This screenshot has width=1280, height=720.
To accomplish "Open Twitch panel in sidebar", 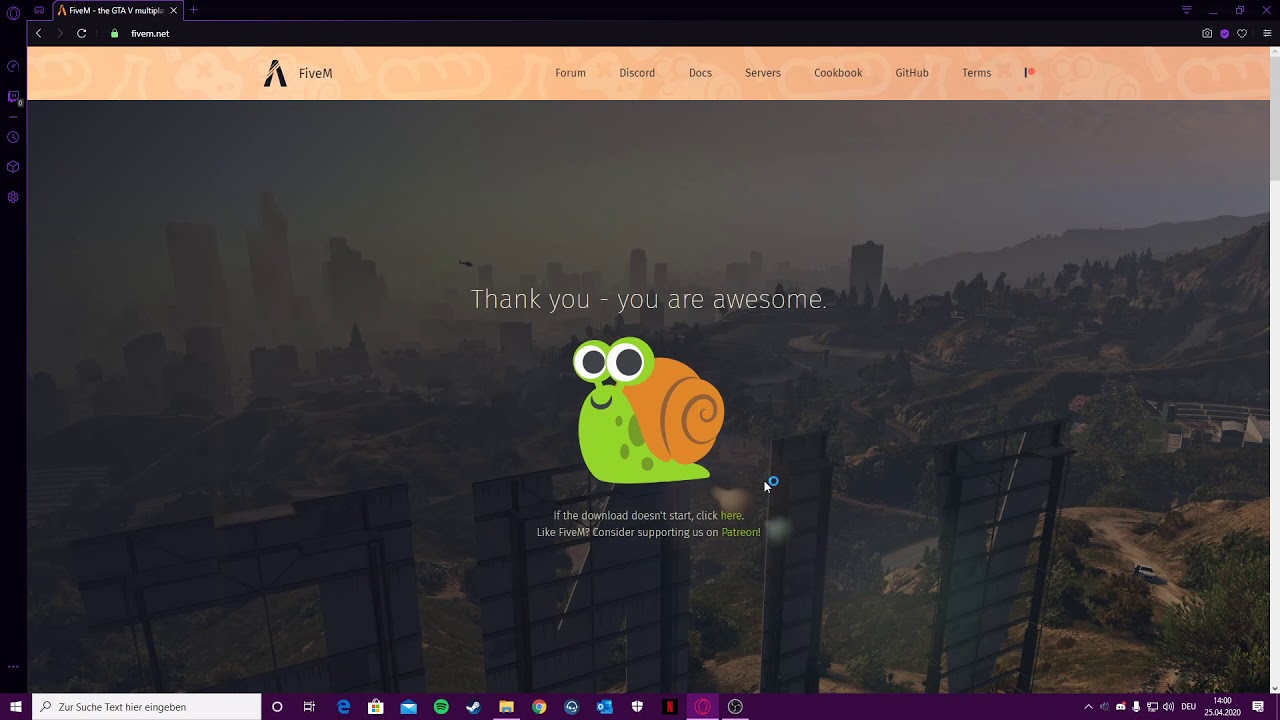I will pos(13,97).
